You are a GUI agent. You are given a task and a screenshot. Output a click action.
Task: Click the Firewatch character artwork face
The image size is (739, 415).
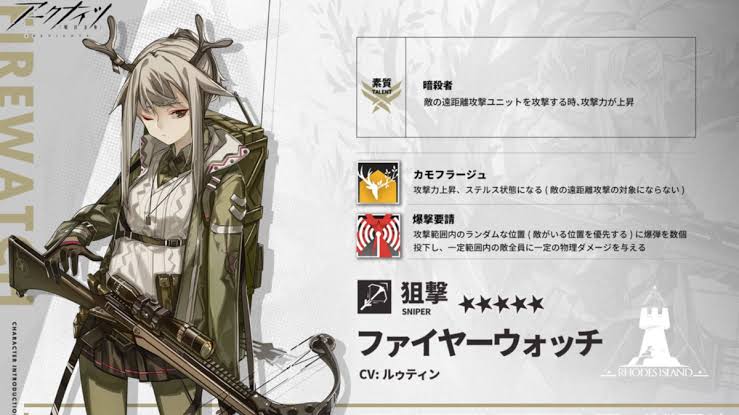[167, 118]
